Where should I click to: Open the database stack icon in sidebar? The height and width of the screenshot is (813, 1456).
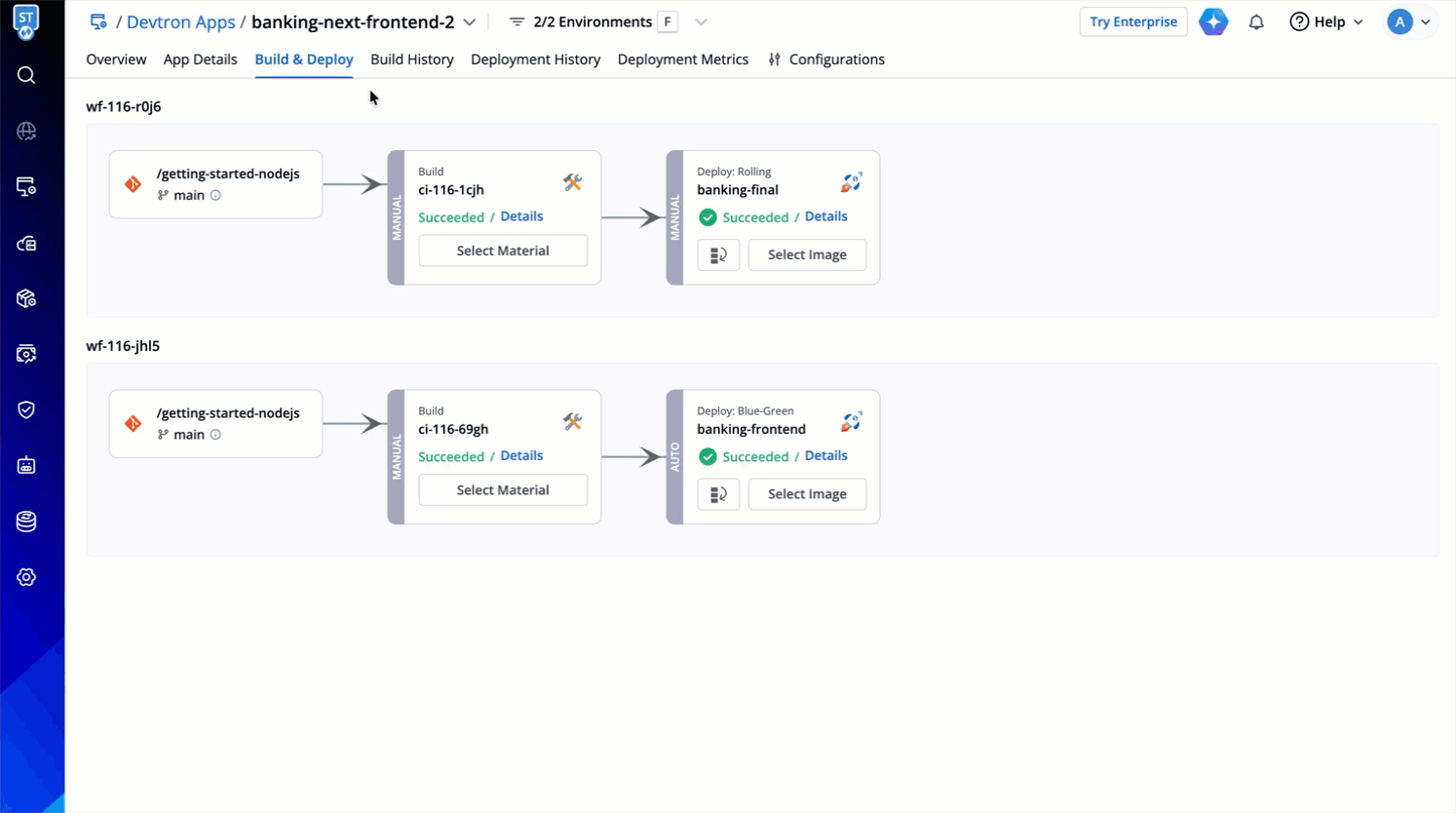point(26,522)
